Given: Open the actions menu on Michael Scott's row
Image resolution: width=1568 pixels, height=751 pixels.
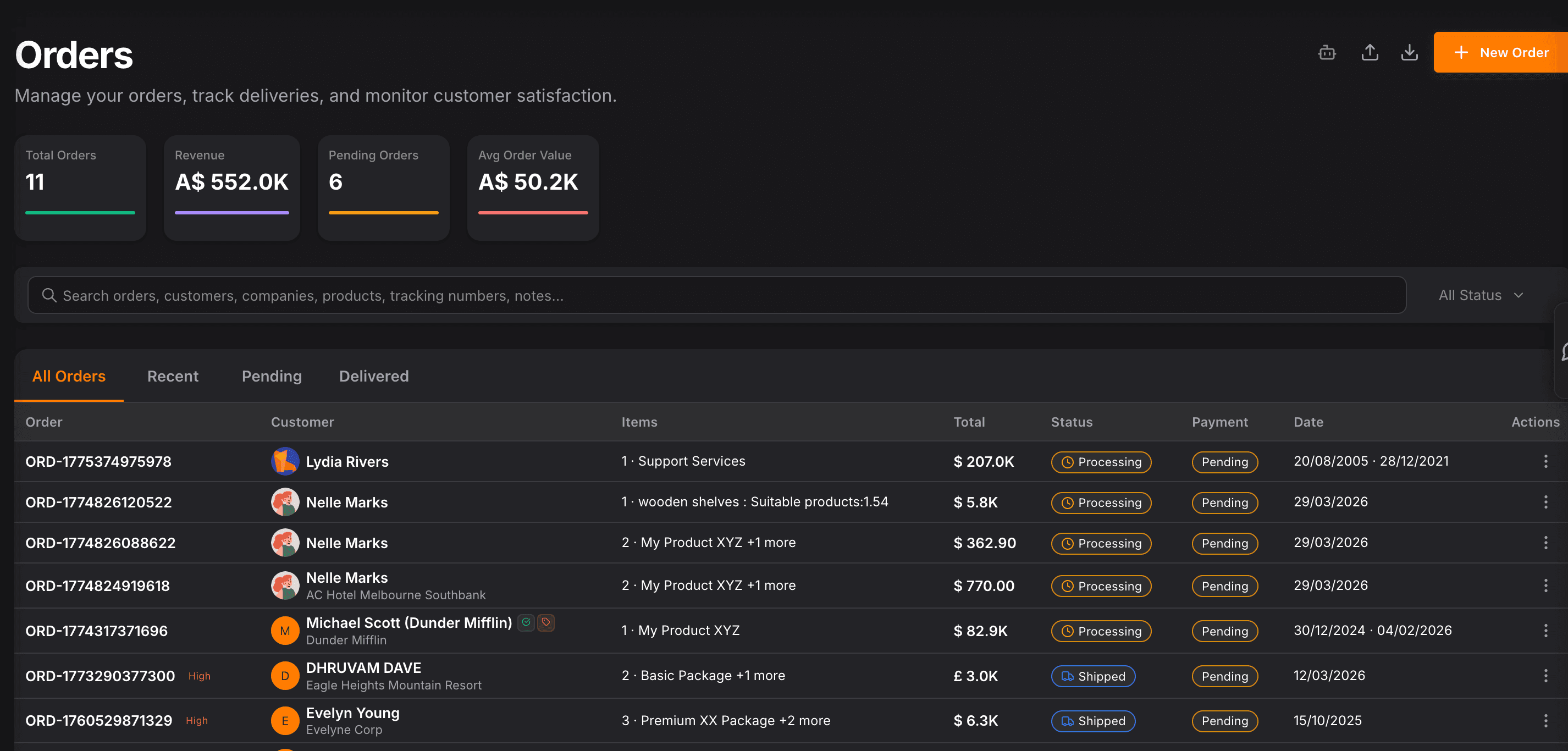Looking at the screenshot, I should (x=1545, y=631).
